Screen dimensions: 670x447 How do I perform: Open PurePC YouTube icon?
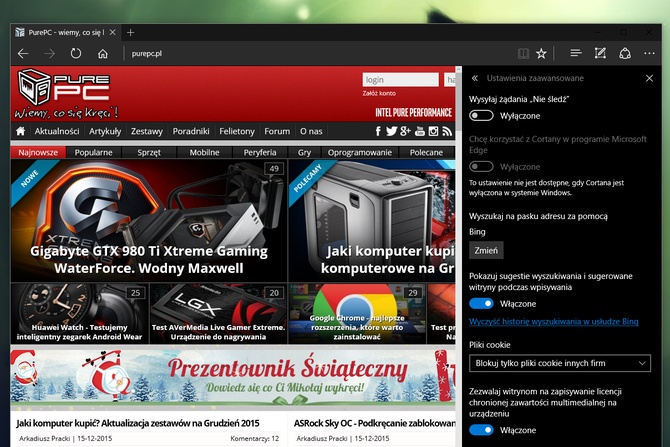(420, 131)
